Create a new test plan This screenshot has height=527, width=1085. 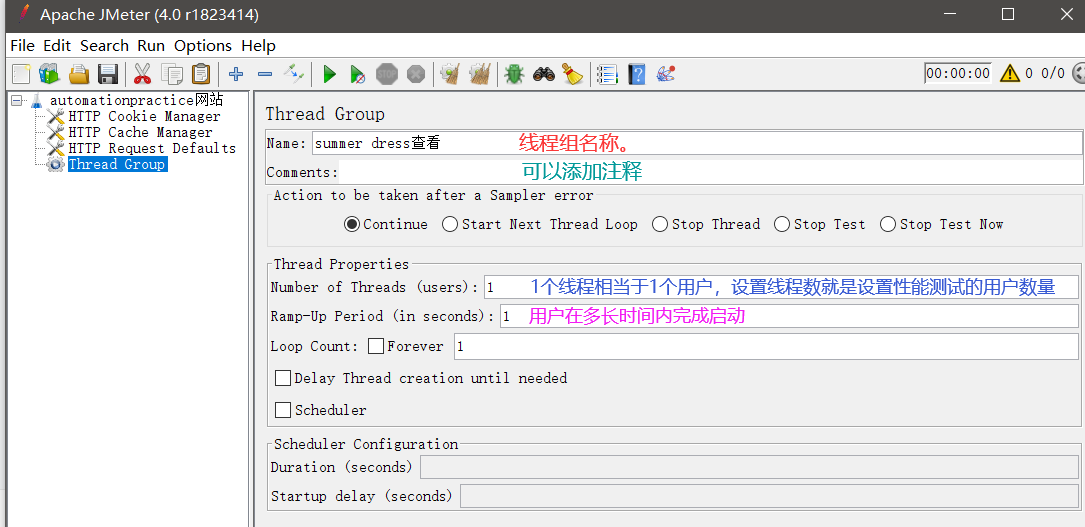tap(21, 73)
